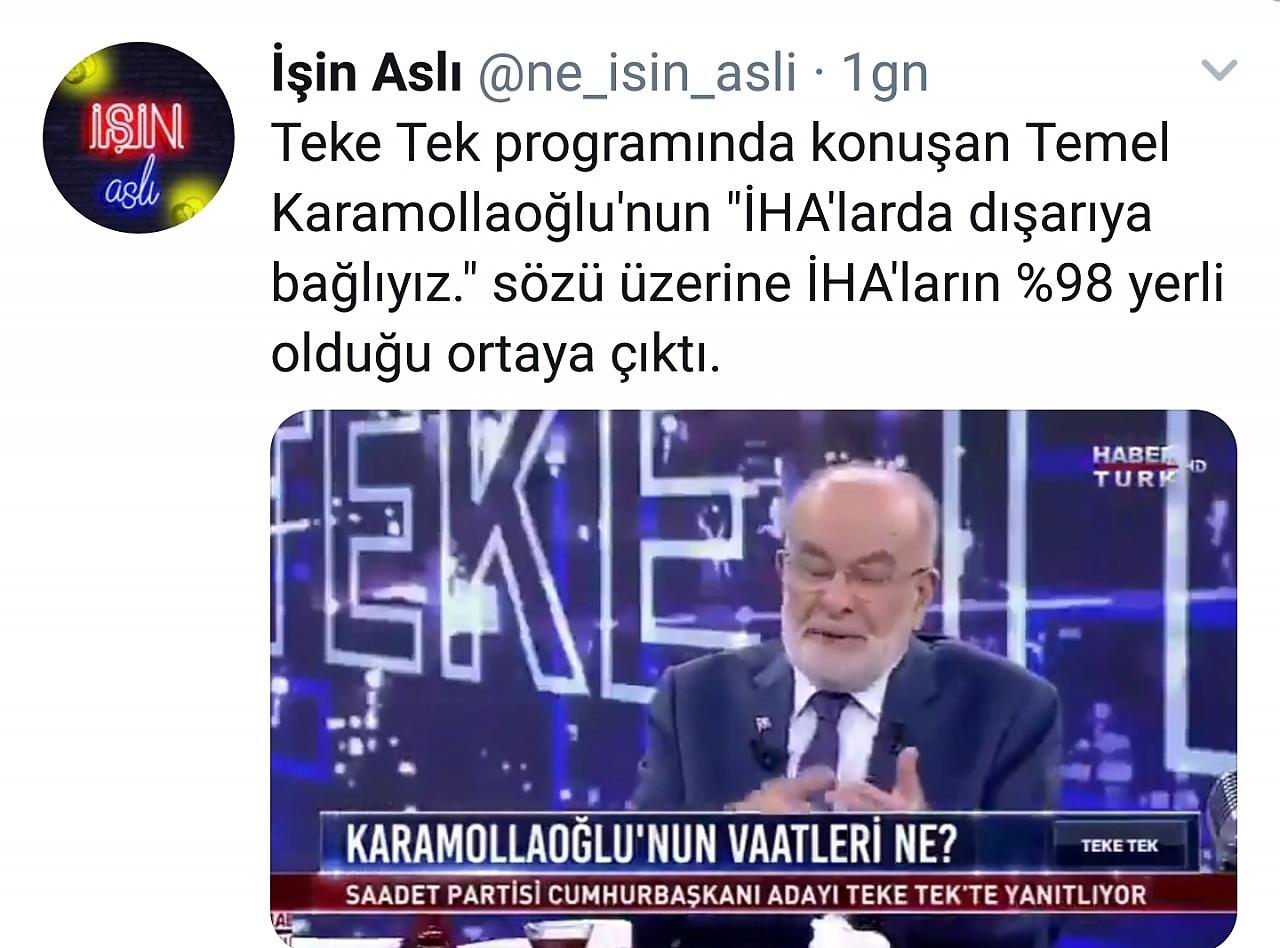Click the words Temel Karamollaoğlu'nun in the tweet text

click(x=720, y=180)
